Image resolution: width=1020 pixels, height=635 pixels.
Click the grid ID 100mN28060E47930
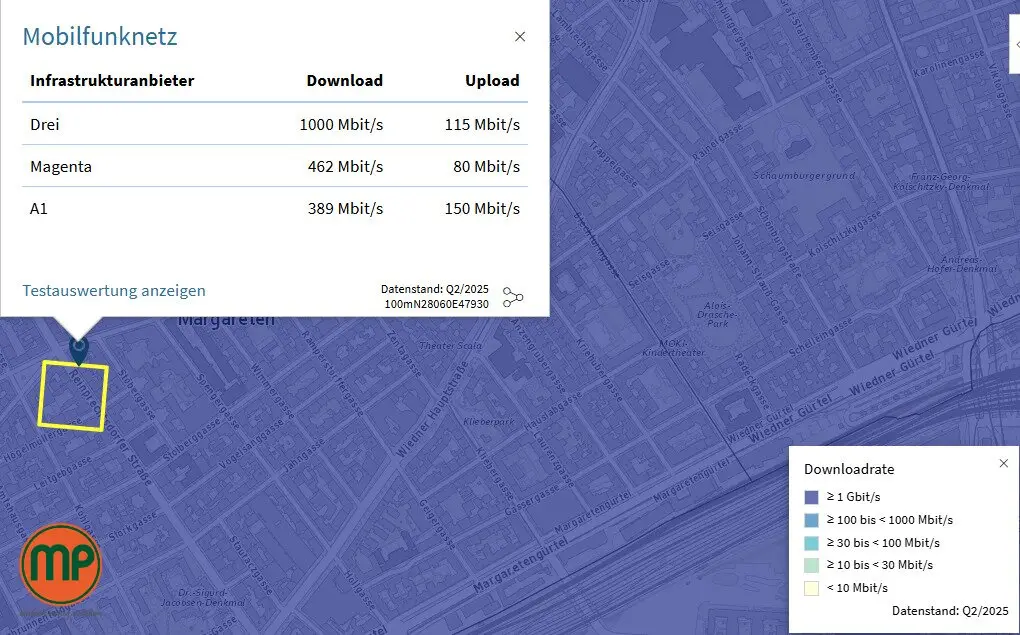coord(436,304)
